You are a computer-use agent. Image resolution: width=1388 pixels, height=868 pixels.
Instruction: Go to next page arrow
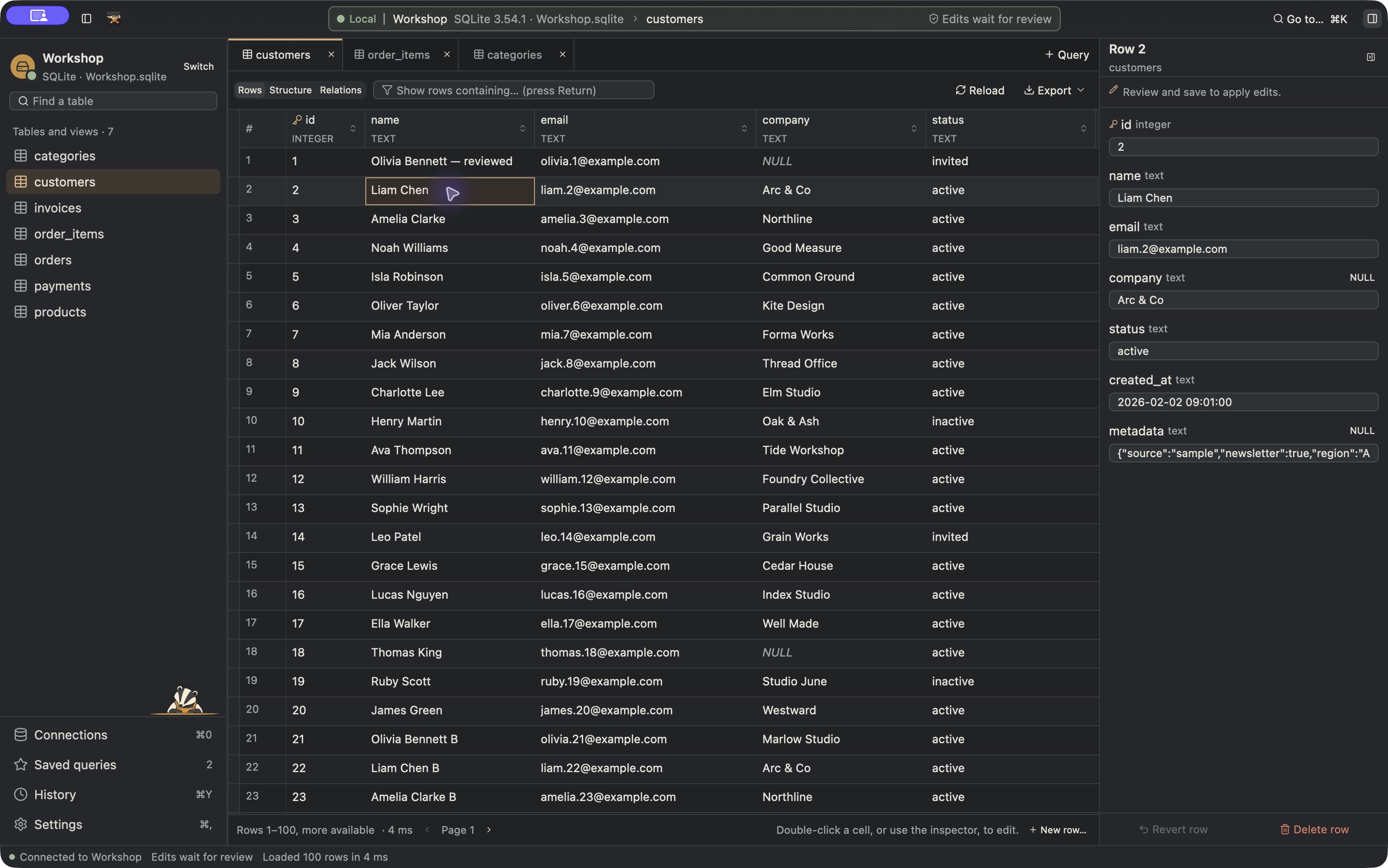click(489, 829)
